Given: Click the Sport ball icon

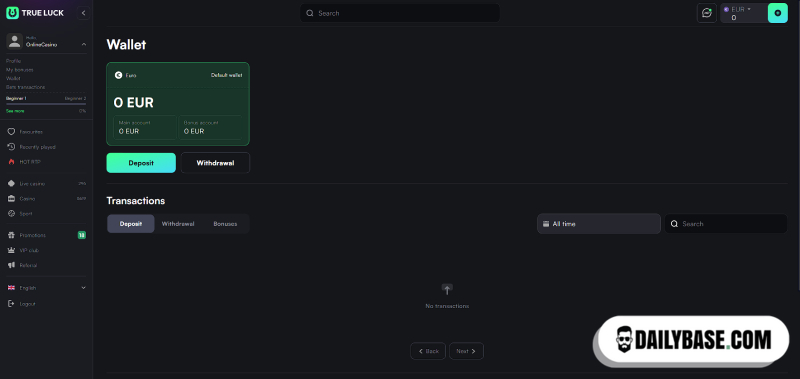Looking at the screenshot, I should pyautogui.click(x=11, y=213).
